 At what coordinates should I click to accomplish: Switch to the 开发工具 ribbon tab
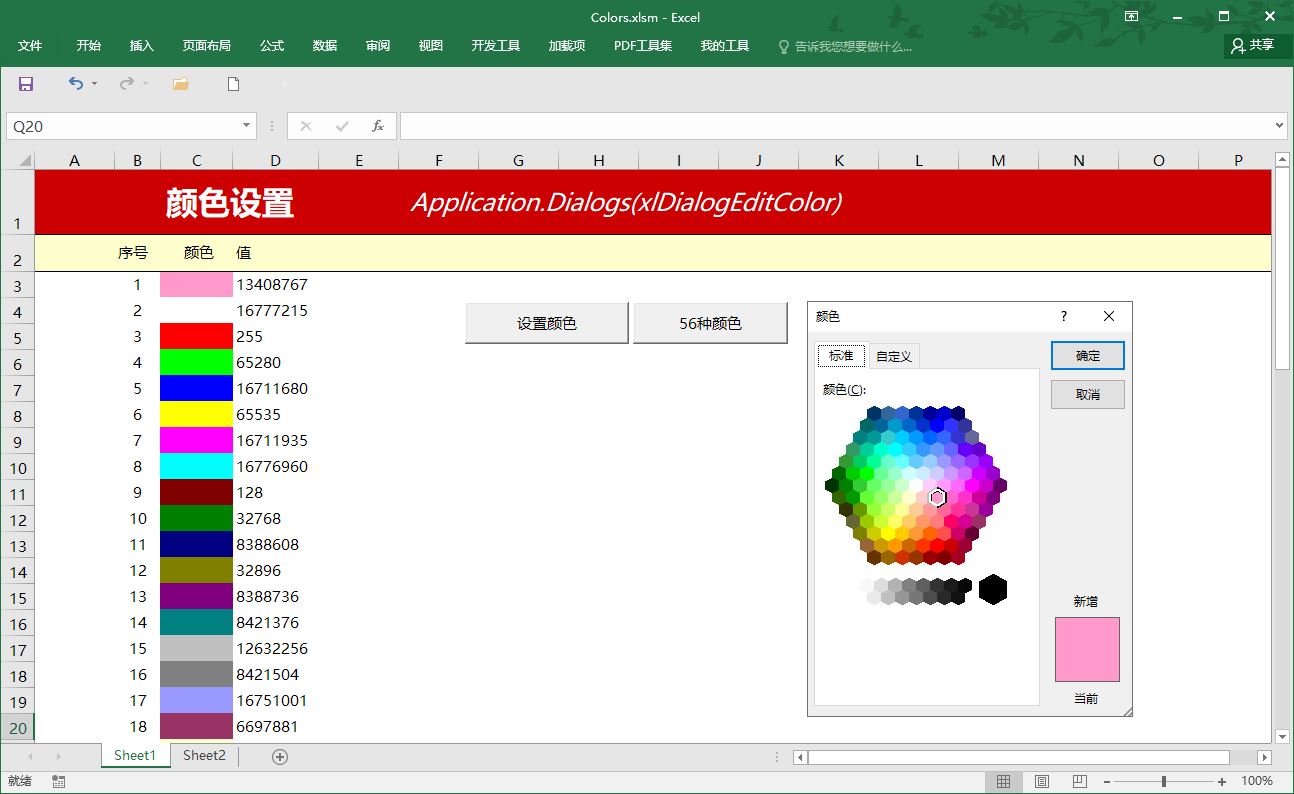494,44
